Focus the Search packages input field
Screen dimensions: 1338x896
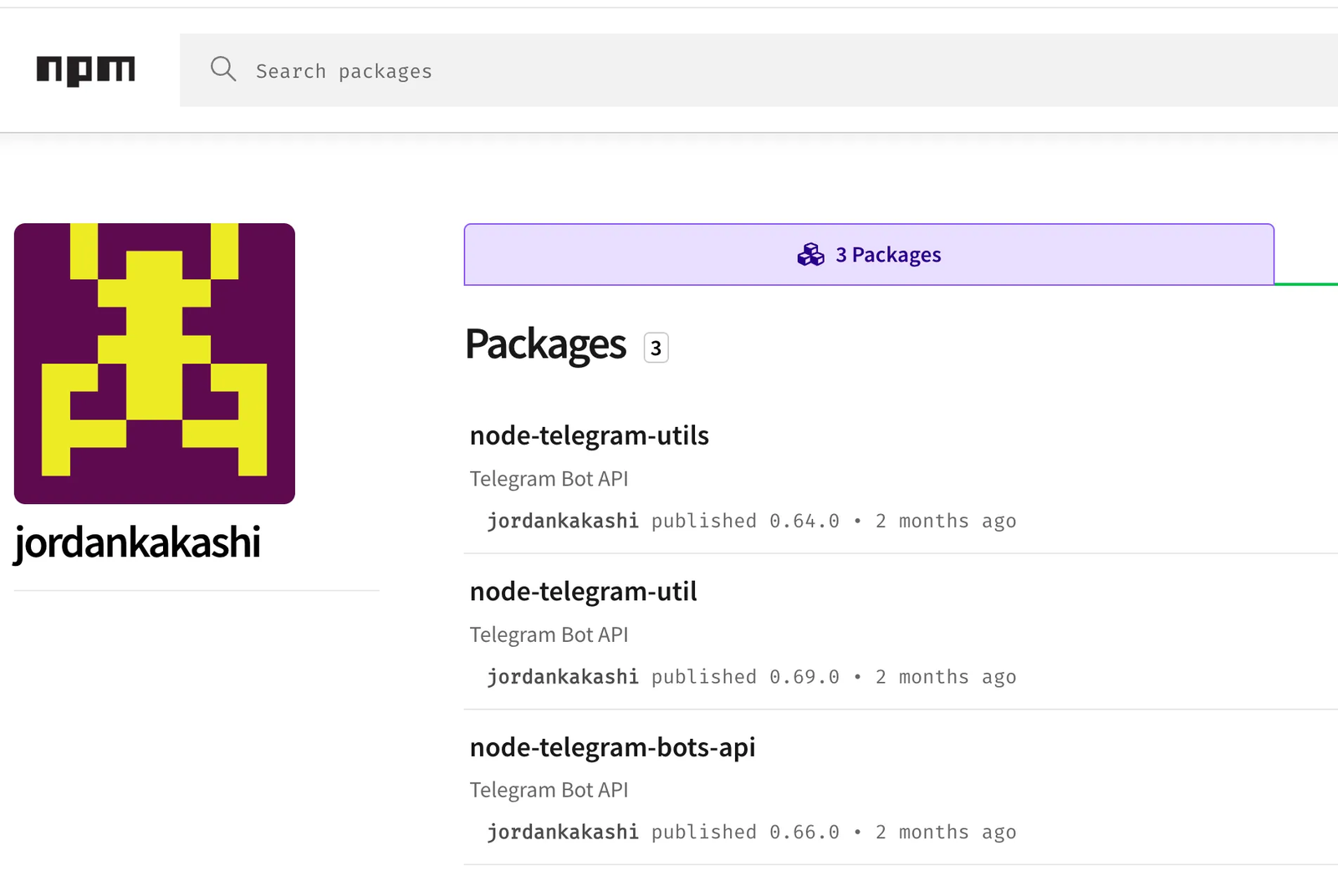[x=753, y=71]
